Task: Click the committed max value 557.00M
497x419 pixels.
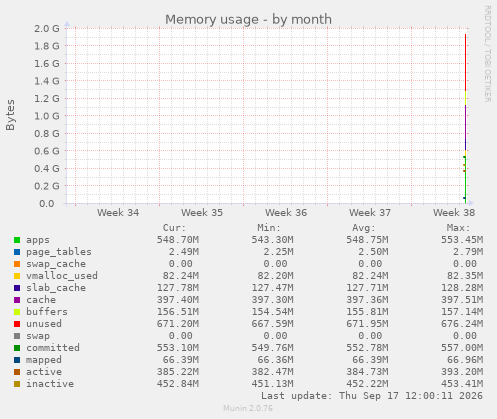Action: (x=462, y=348)
